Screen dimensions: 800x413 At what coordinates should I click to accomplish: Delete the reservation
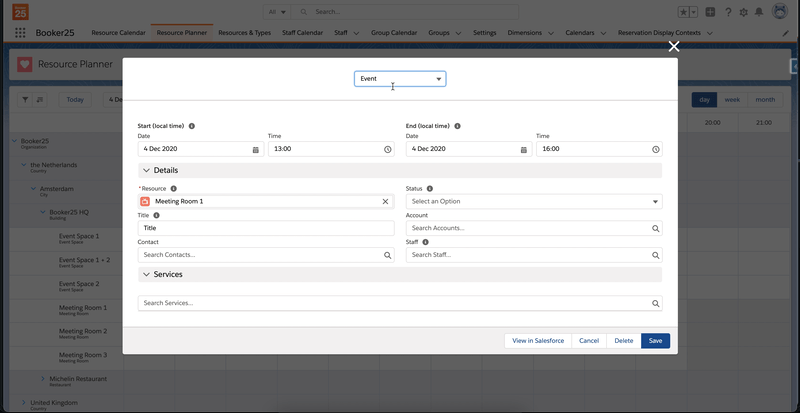(x=623, y=340)
